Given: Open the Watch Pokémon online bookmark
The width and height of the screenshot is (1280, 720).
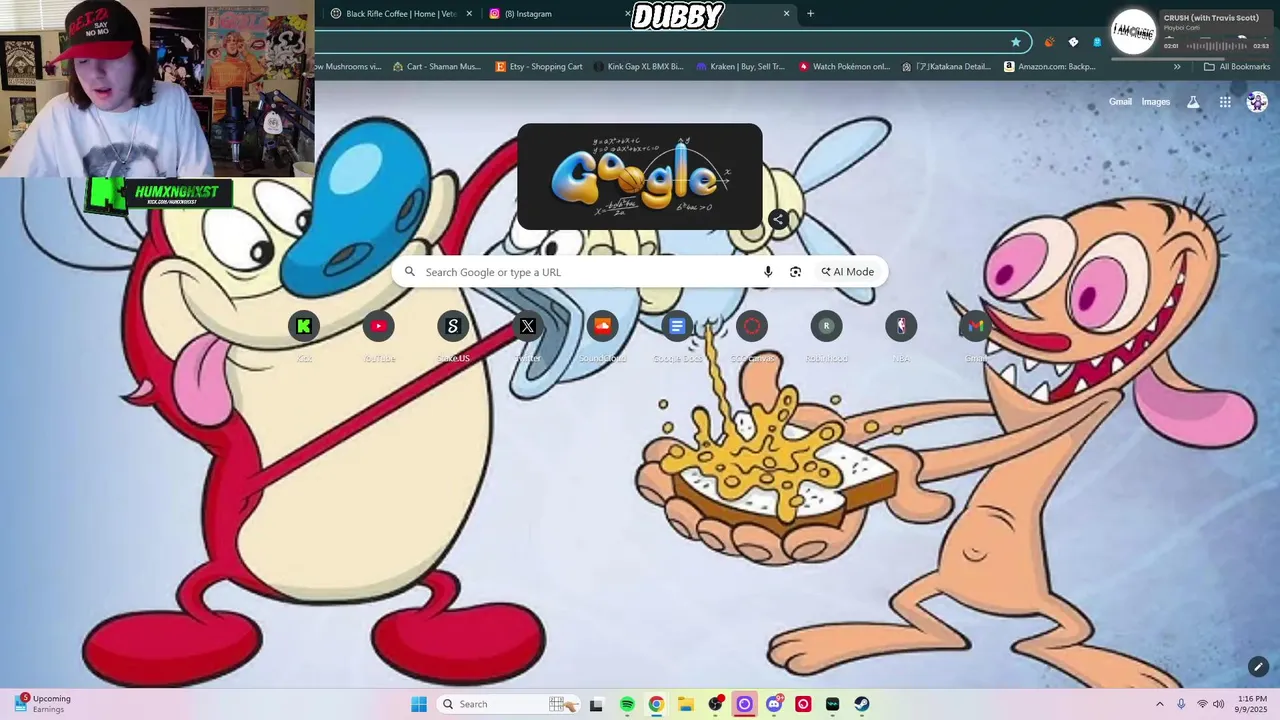Looking at the screenshot, I should coord(844,67).
